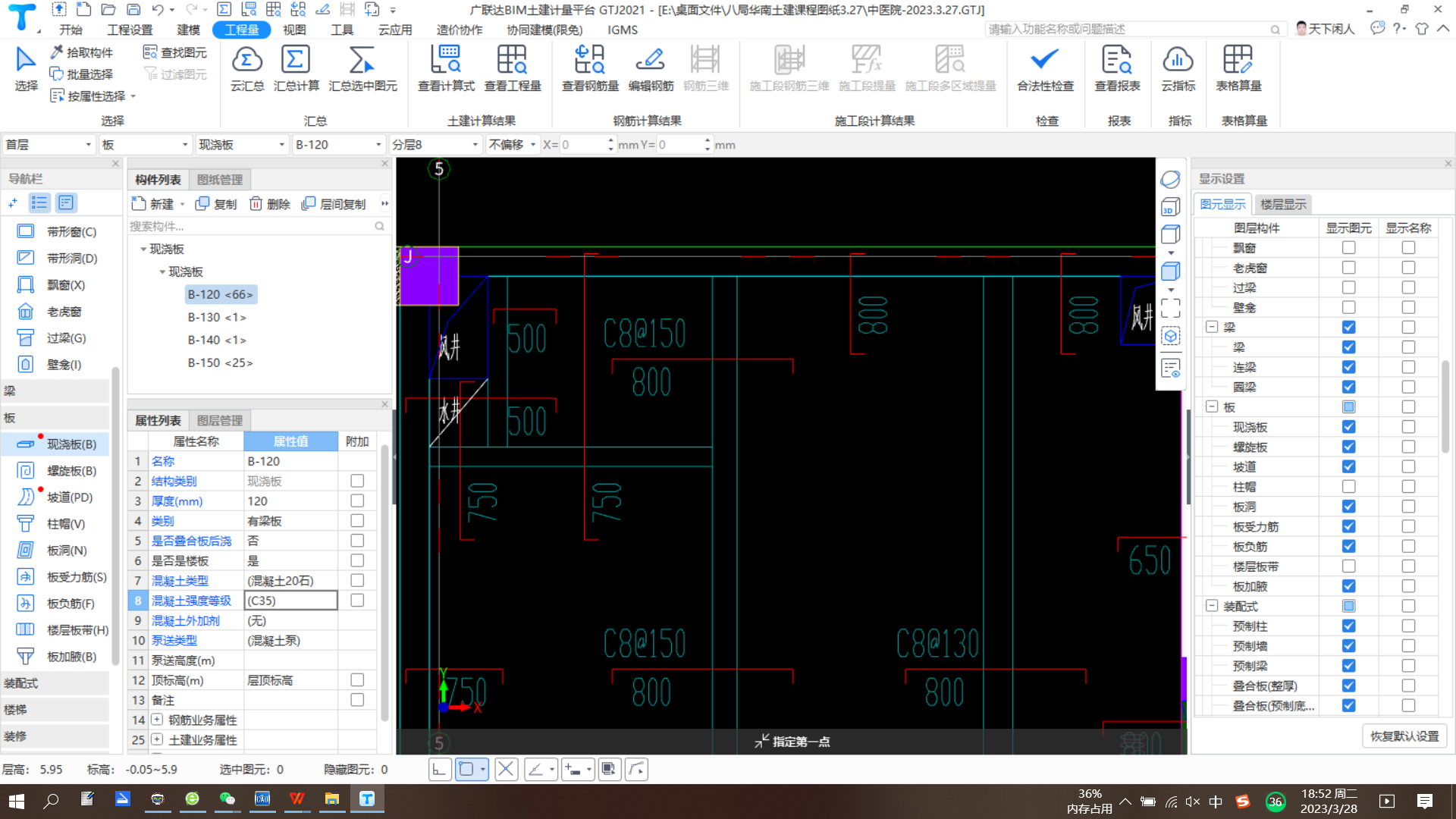1456x819 pixels.
Task: Click 汇总选中图元 icon
Action: (x=362, y=68)
